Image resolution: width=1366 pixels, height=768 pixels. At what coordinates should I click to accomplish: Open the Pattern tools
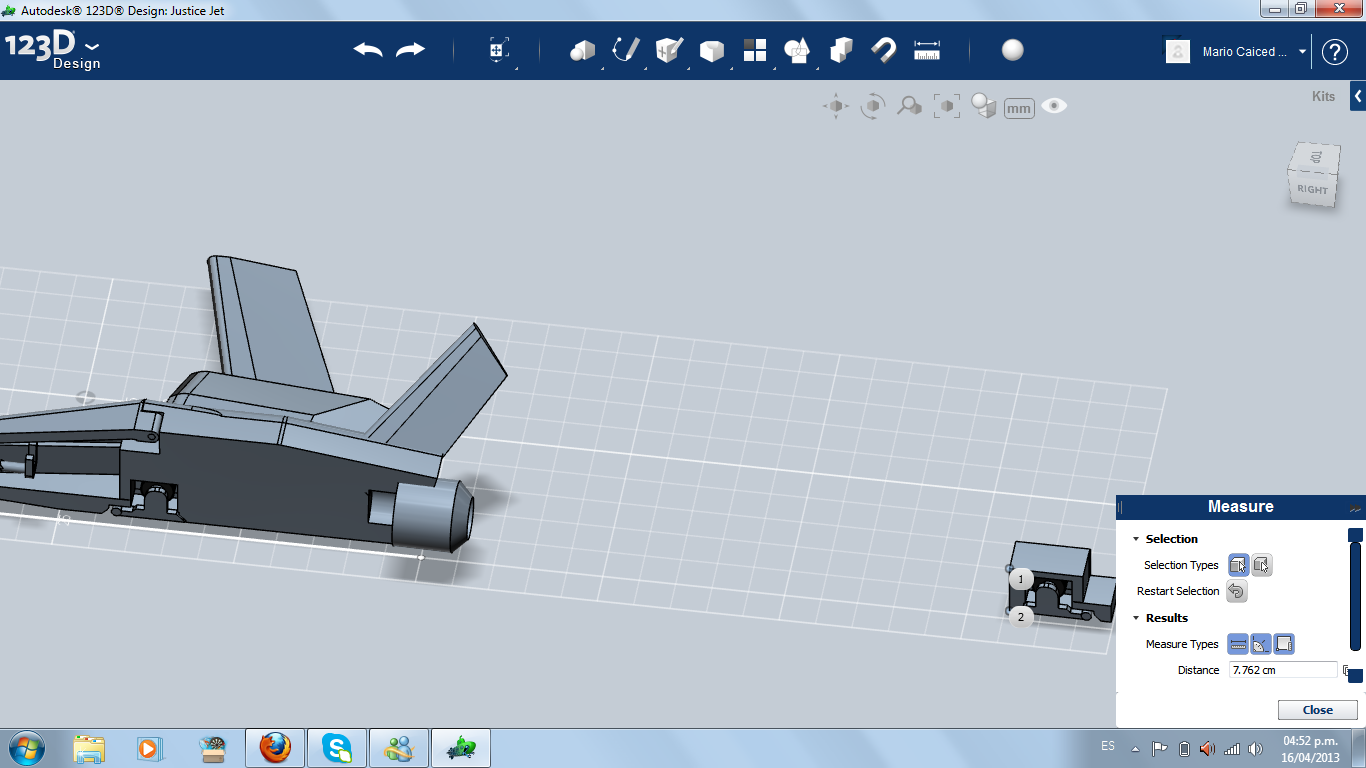754,50
